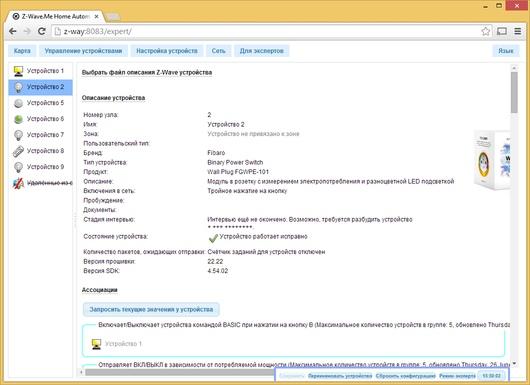Screen dimensions: 530x385
Task: Click the vertical scrollbar thumb
Action: coord(514,92)
